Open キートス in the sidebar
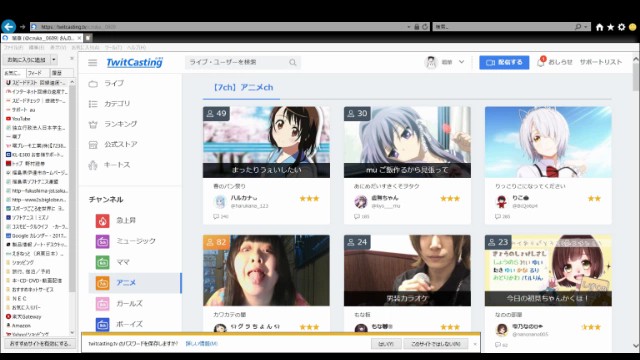 point(117,165)
